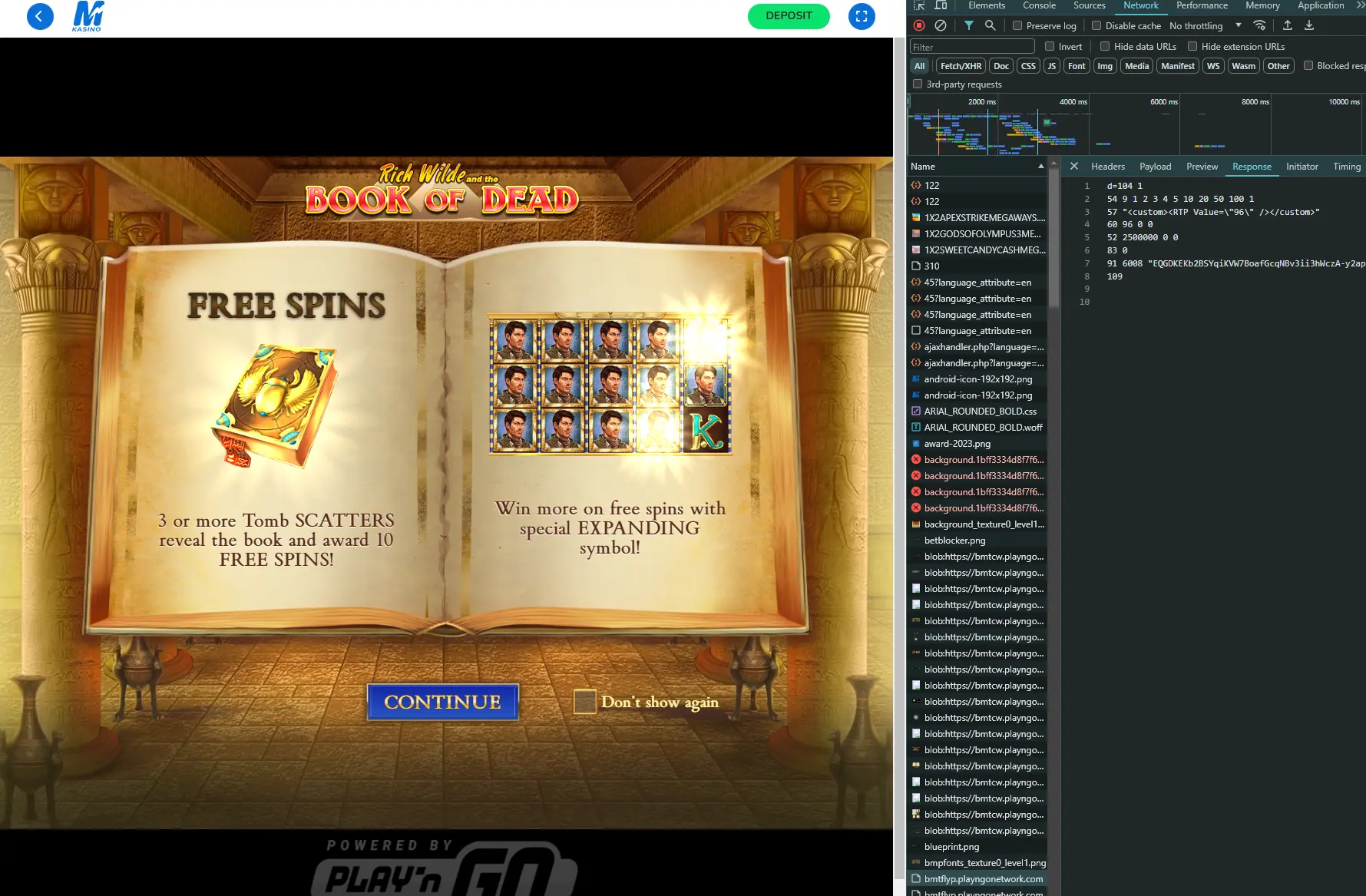Filter by Doc requests
The width and height of the screenshot is (1366, 896).
click(x=1001, y=65)
